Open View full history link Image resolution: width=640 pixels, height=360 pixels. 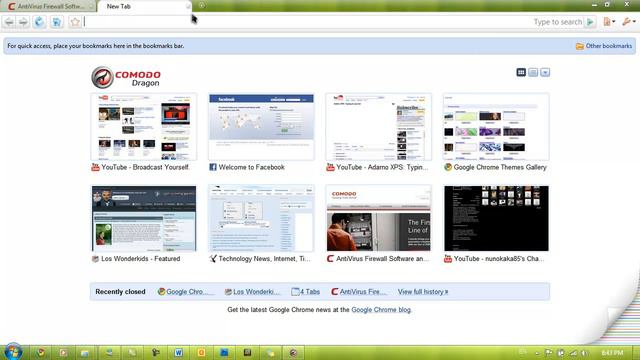(x=423, y=292)
